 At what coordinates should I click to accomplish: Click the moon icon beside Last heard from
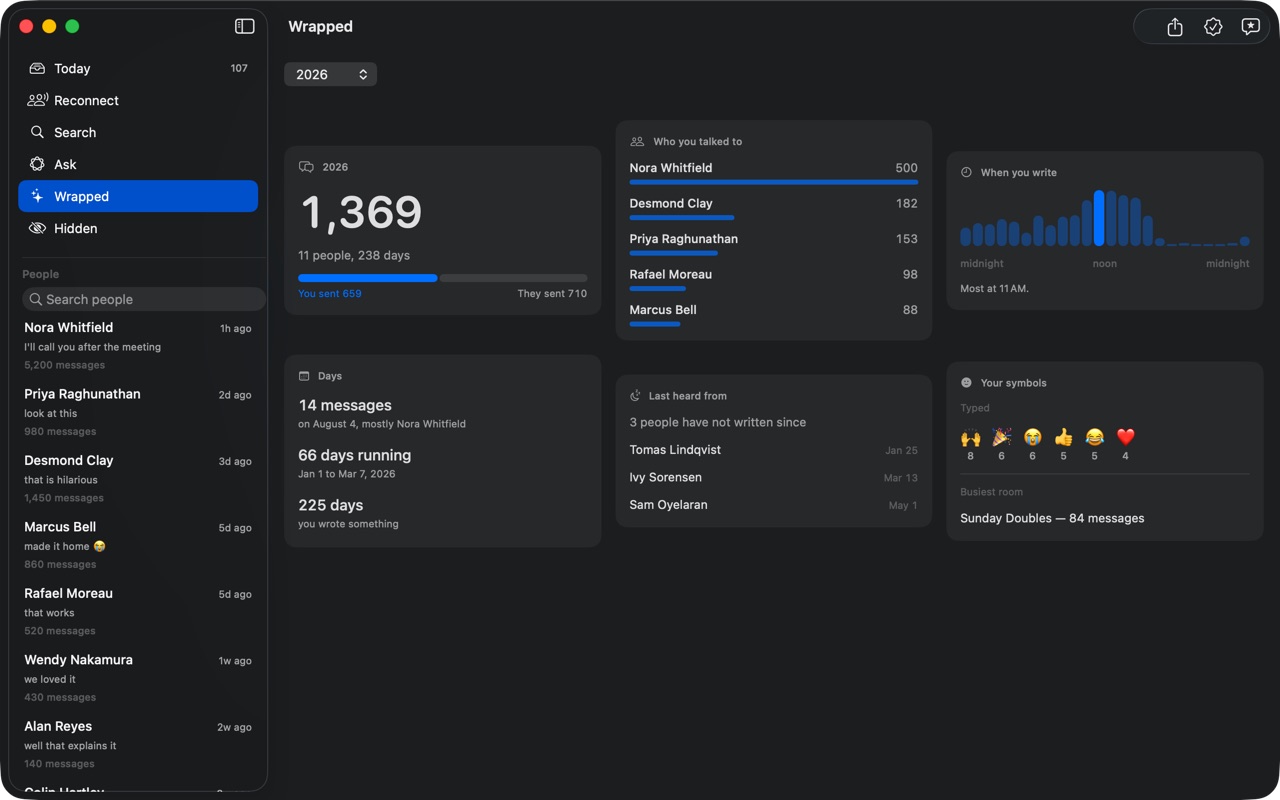635,396
